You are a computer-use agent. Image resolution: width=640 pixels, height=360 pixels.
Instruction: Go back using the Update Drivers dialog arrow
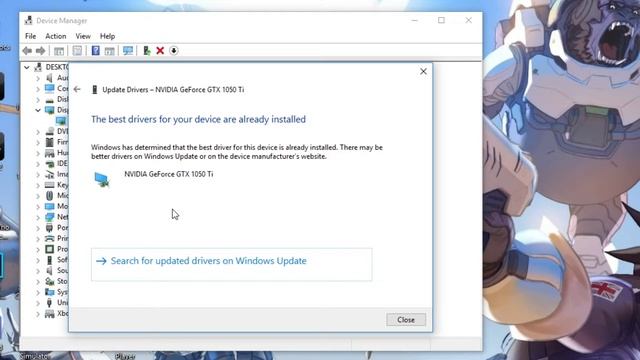pyautogui.click(x=77, y=89)
